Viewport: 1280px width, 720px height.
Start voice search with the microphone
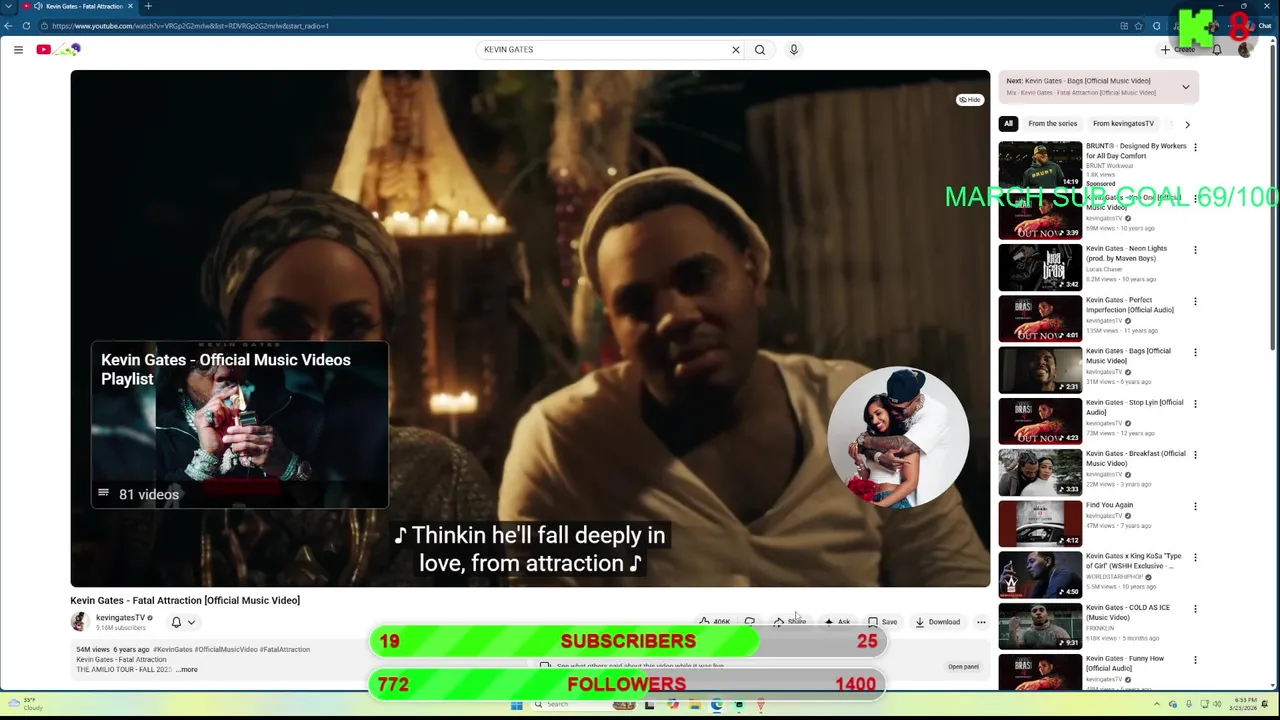coord(794,49)
